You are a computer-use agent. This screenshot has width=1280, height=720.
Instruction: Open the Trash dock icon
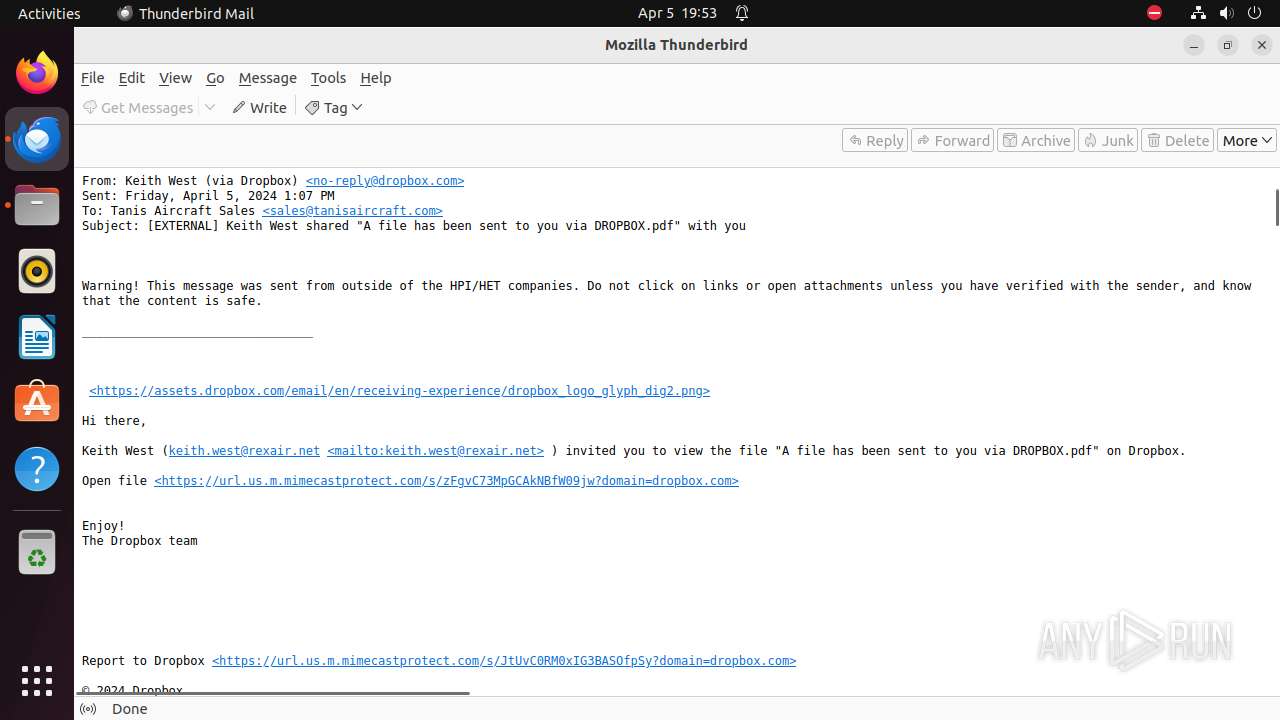pyautogui.click(x=37, y=552)
